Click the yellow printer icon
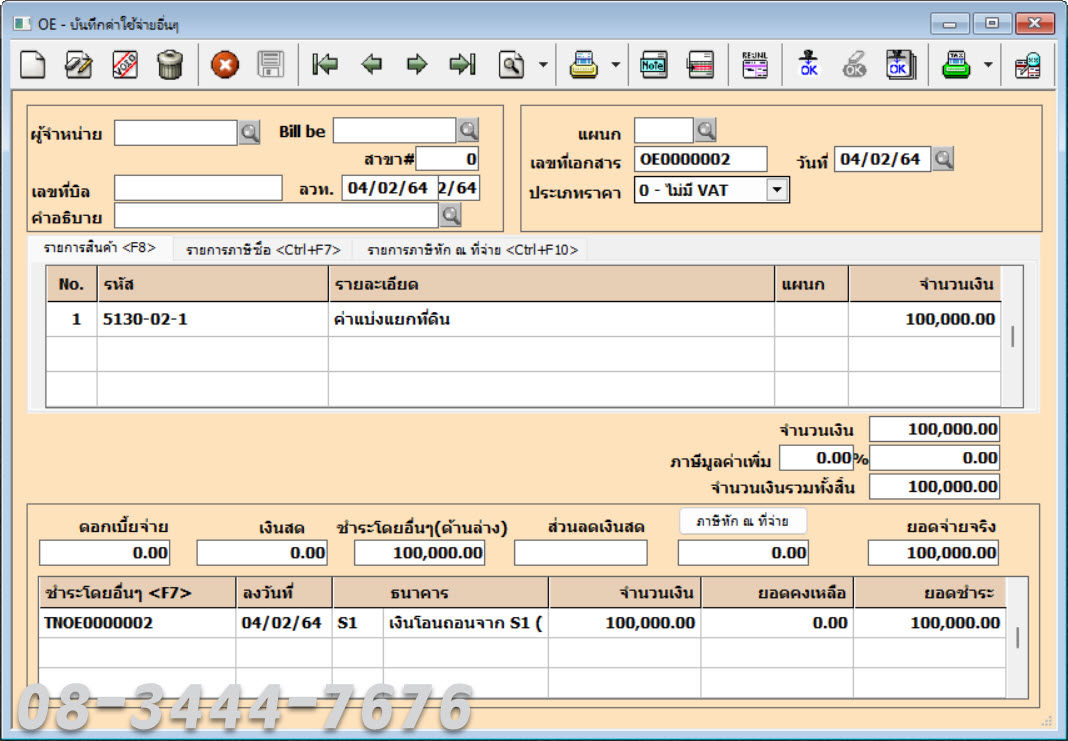The width and height of the screenshot is (1068, 741). pos(584,65)
